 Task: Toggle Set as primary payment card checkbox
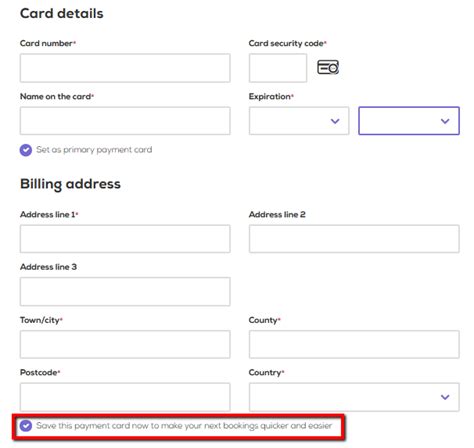click(26, 150)
